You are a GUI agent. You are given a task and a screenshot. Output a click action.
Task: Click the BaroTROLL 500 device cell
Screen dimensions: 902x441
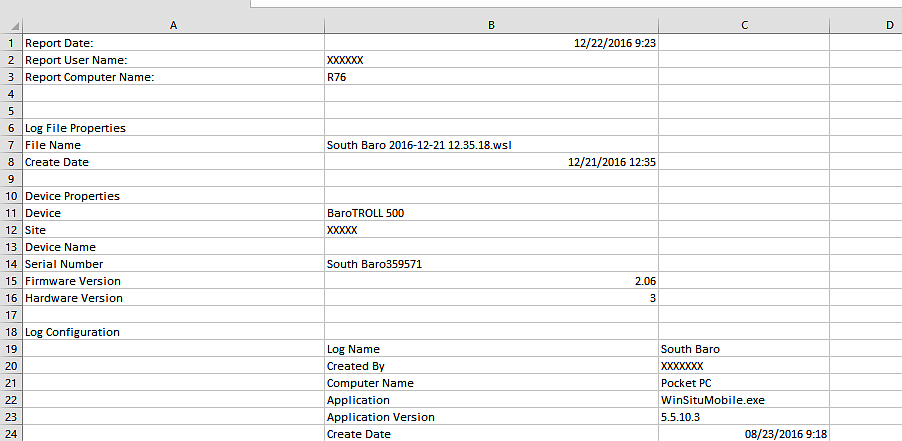491,213
